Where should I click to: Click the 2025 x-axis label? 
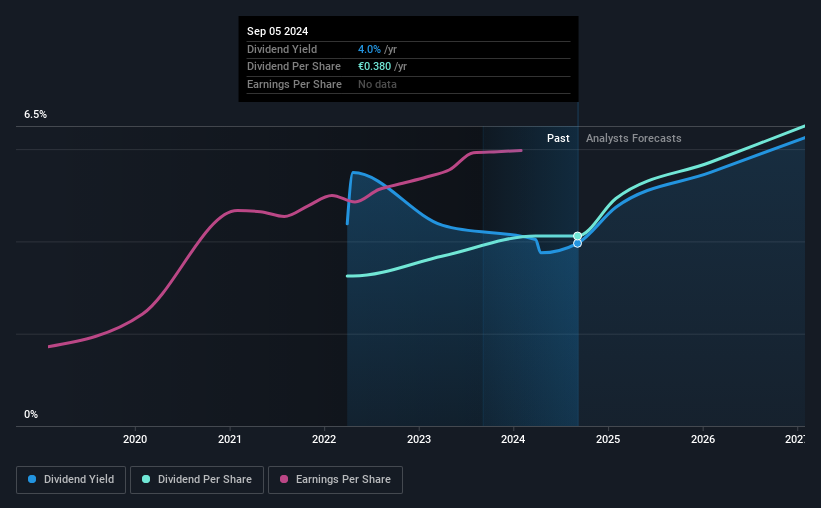(608, 439)
